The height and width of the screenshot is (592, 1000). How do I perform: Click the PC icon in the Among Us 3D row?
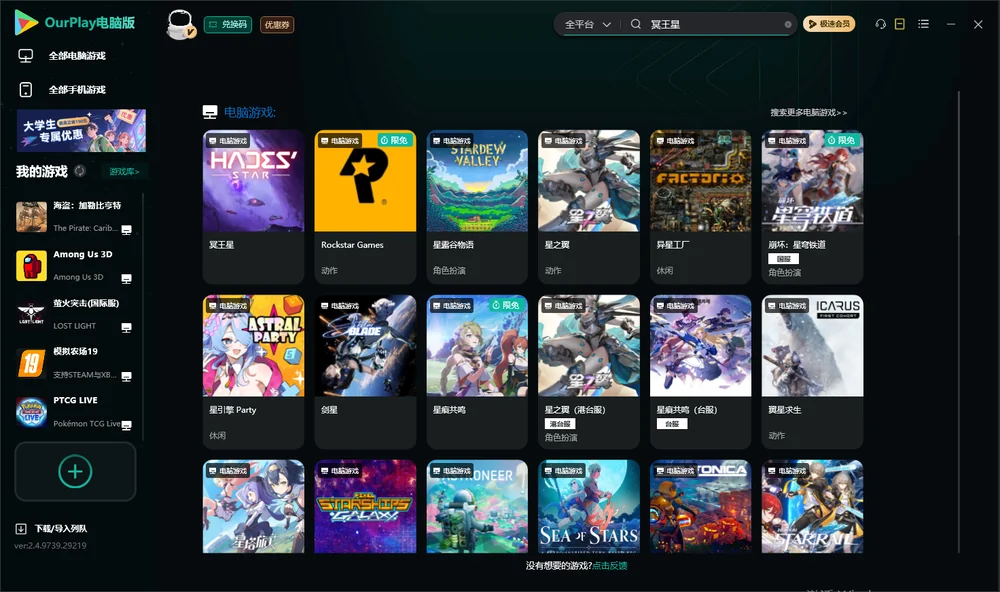click(126, 279)
